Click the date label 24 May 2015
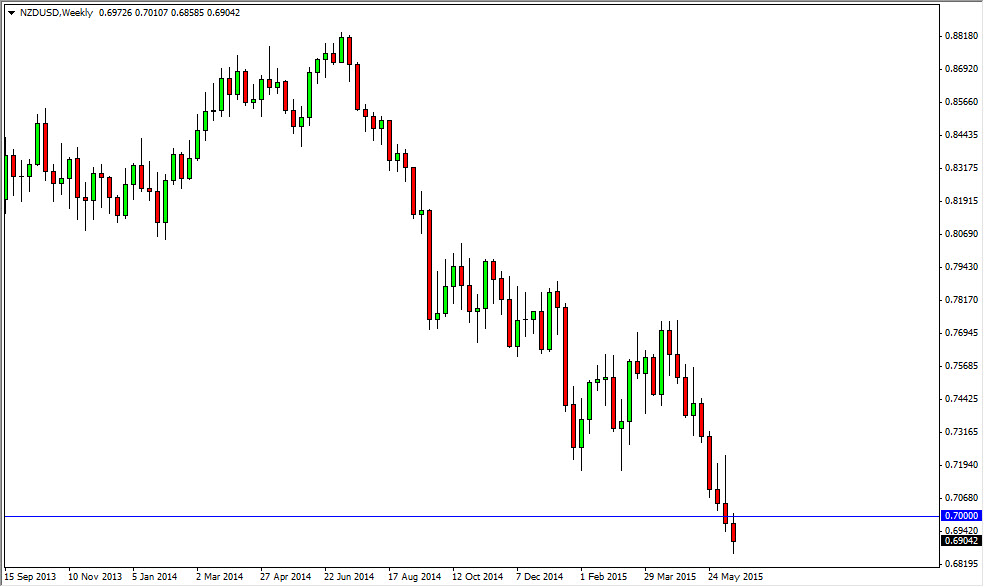Image resolution: width=984 pixels, height=587 pixels. coord(736,577)
